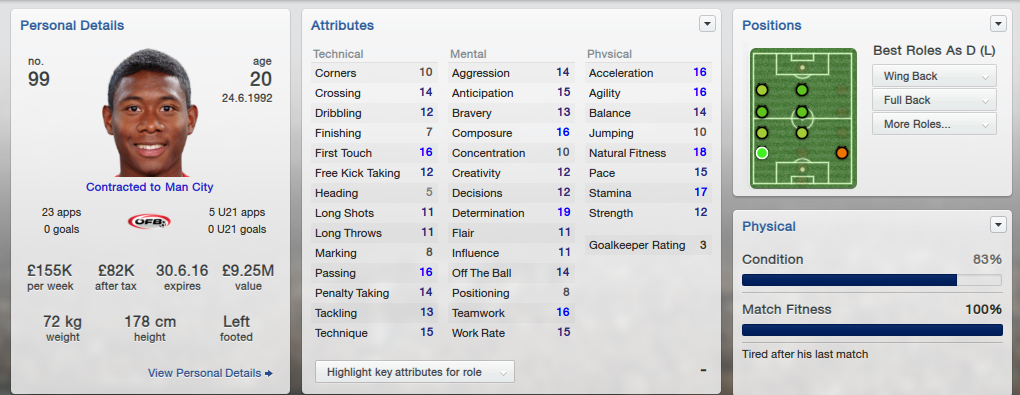Click the bright green left-back position dot
The image size is (1020, 395).
pos(762,154)
